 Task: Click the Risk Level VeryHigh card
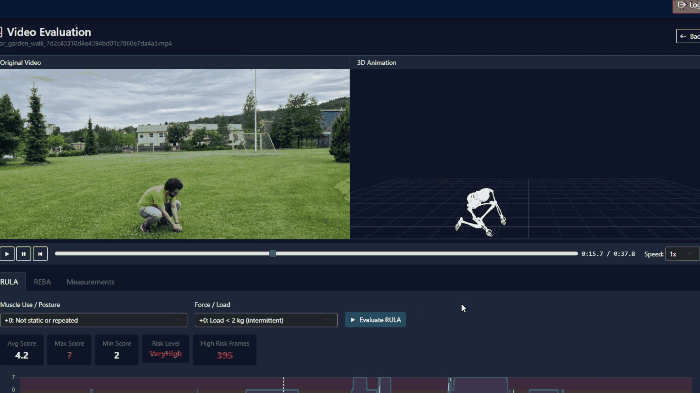coord(166,349)
